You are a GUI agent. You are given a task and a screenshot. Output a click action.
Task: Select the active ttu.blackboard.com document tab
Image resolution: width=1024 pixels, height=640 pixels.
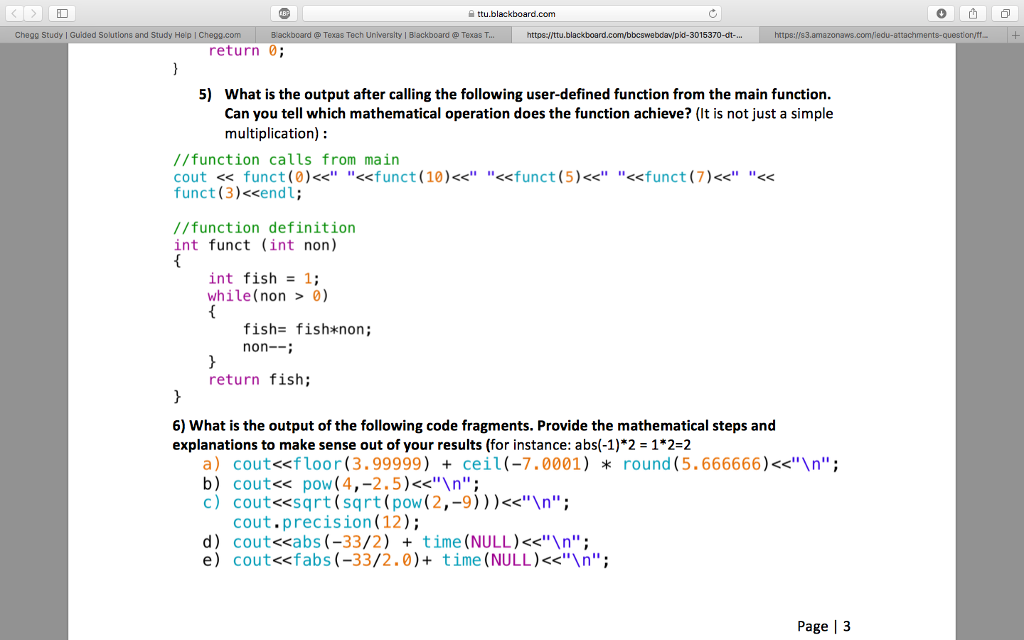pos(637,32)
